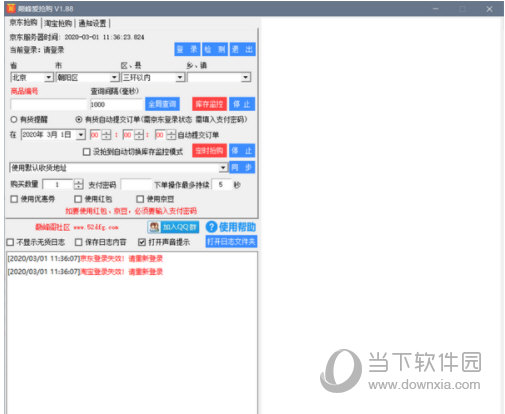Start the red 库存监控 button

click(209, 104)
